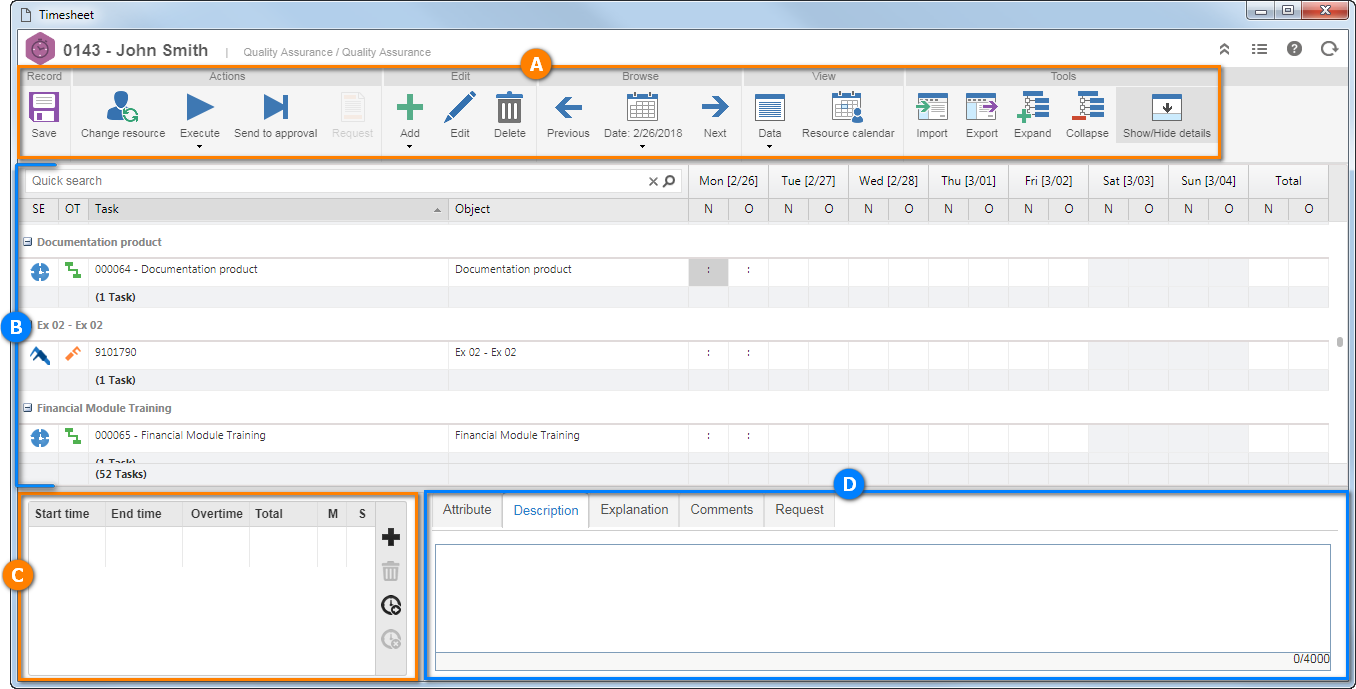Sort by the Task column header
Screen dimensions: 1356x689
click(x=268, y=209)
